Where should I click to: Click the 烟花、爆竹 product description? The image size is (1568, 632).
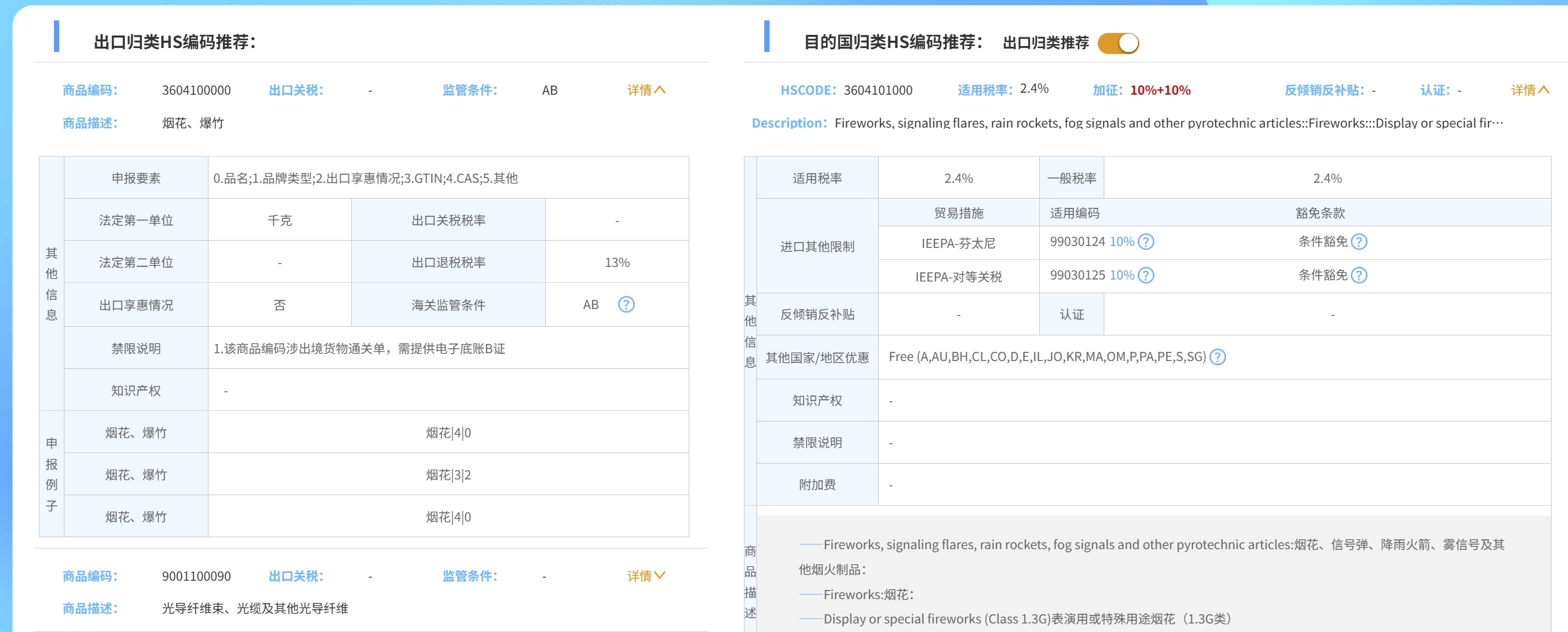193,123
